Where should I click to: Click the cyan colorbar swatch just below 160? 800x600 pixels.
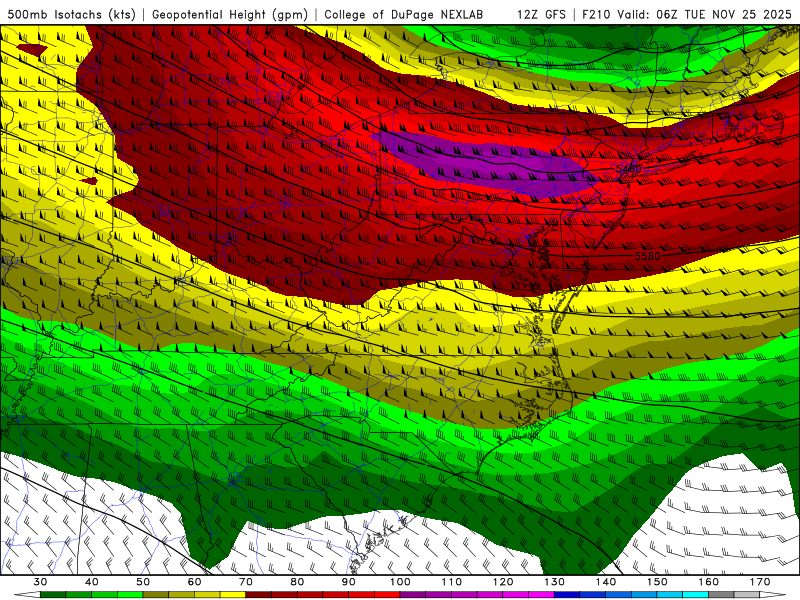coord(696,595)
